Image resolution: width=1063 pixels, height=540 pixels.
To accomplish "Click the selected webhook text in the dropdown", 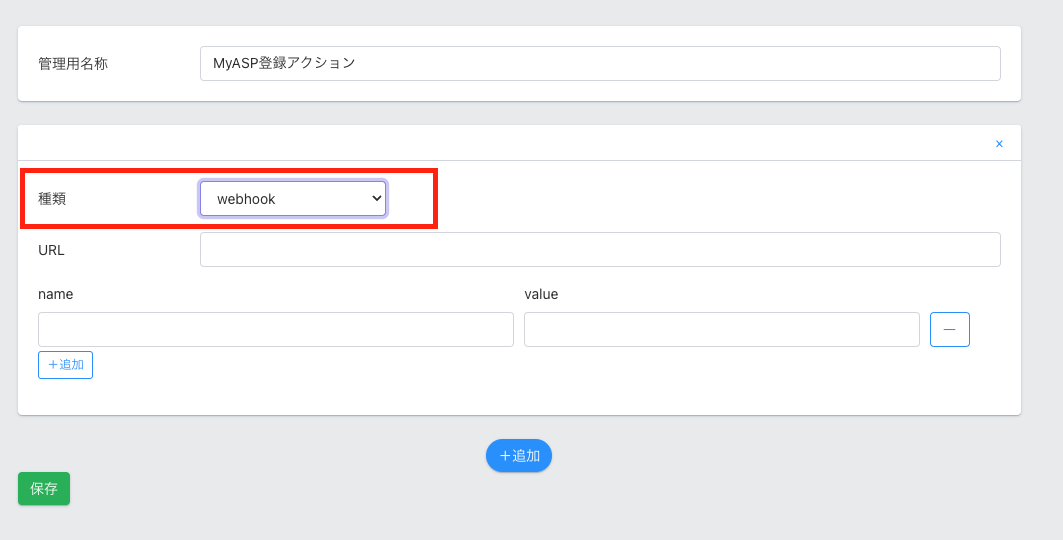I will (246, 199).
